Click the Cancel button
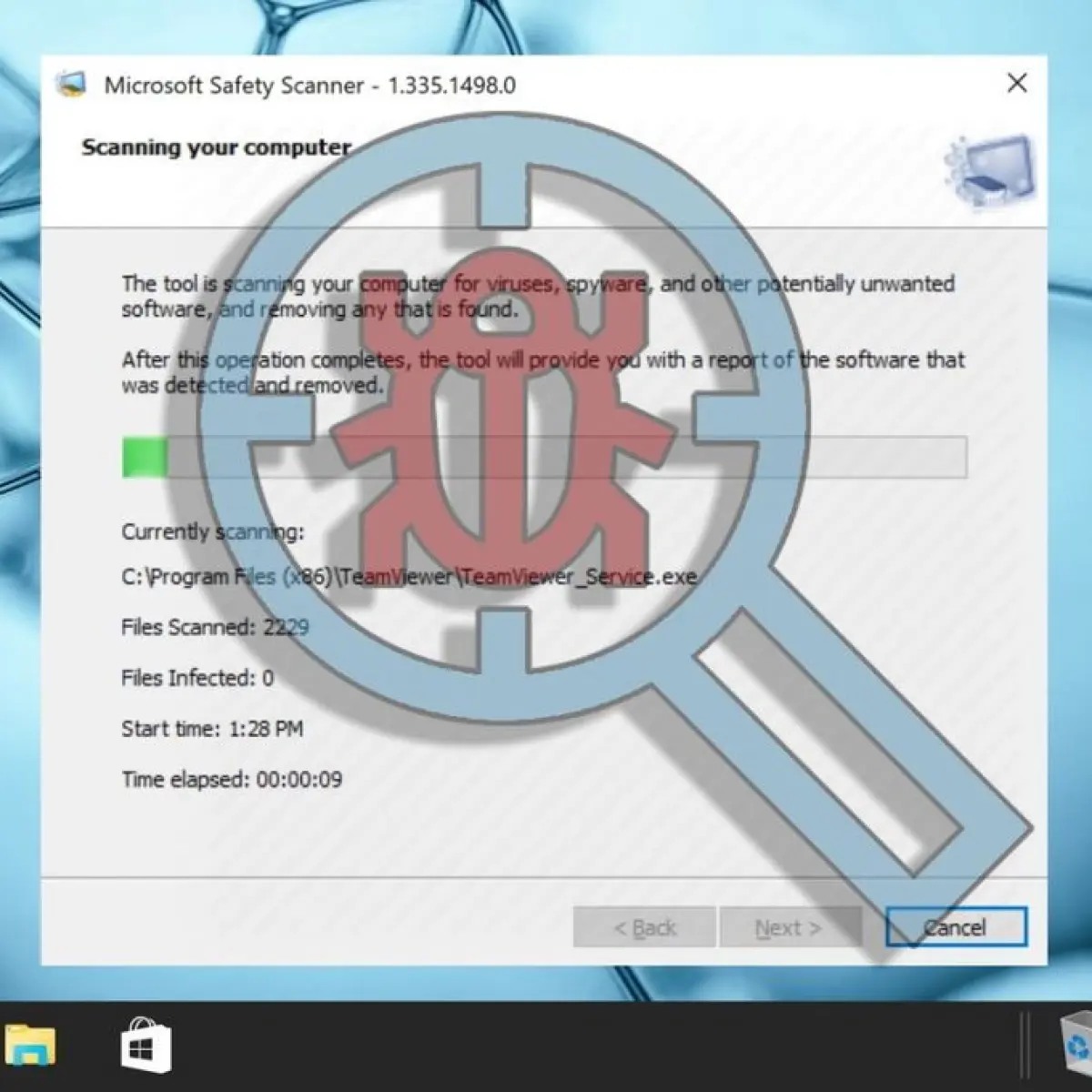The image size is (1092, 1092). pos(956,927)
